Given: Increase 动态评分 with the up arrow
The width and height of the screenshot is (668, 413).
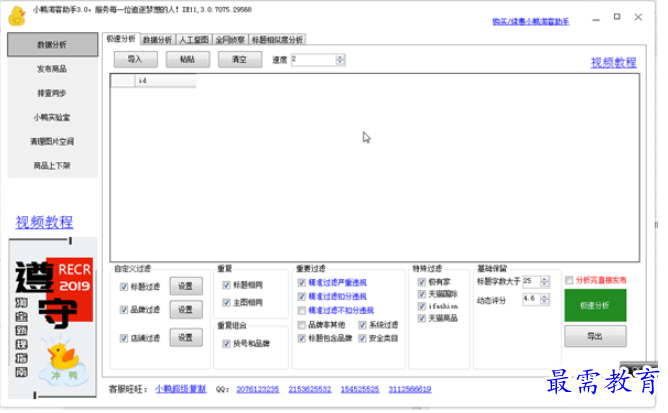Looking at the screenshot, I should tap(545, 297).
